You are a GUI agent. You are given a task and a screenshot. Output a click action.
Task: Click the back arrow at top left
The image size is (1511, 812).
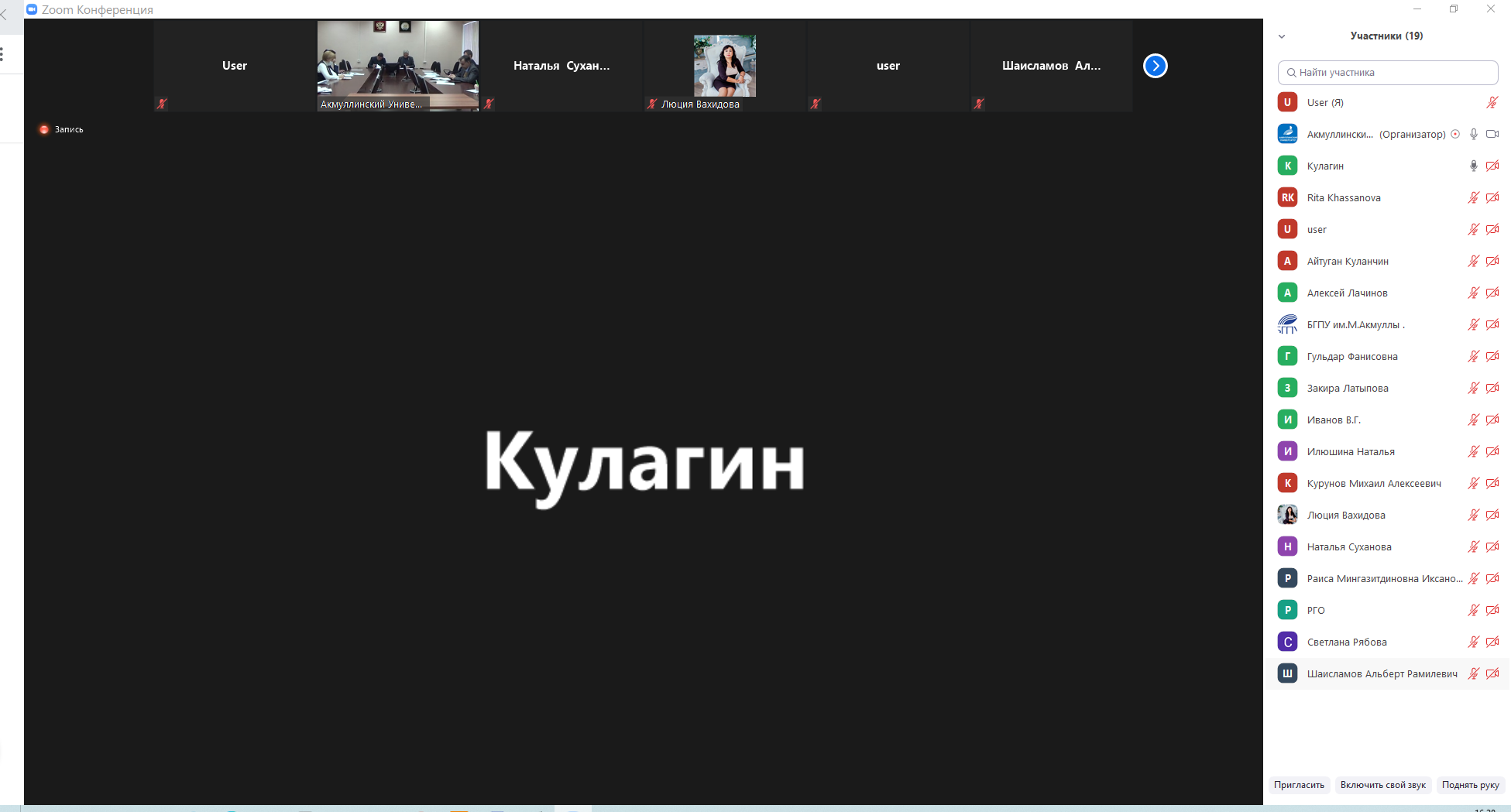[4, 14]
